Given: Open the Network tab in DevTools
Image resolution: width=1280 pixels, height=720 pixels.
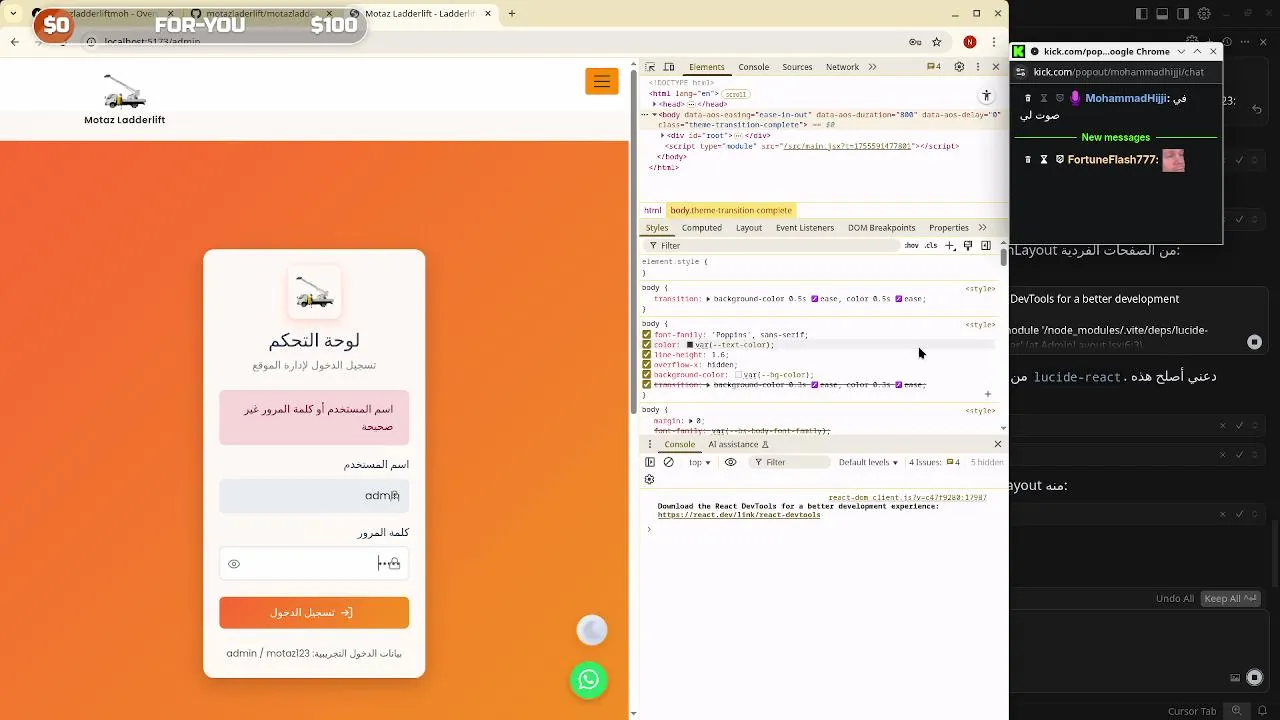Looking at the screenshot, I should tap(842, 67).
